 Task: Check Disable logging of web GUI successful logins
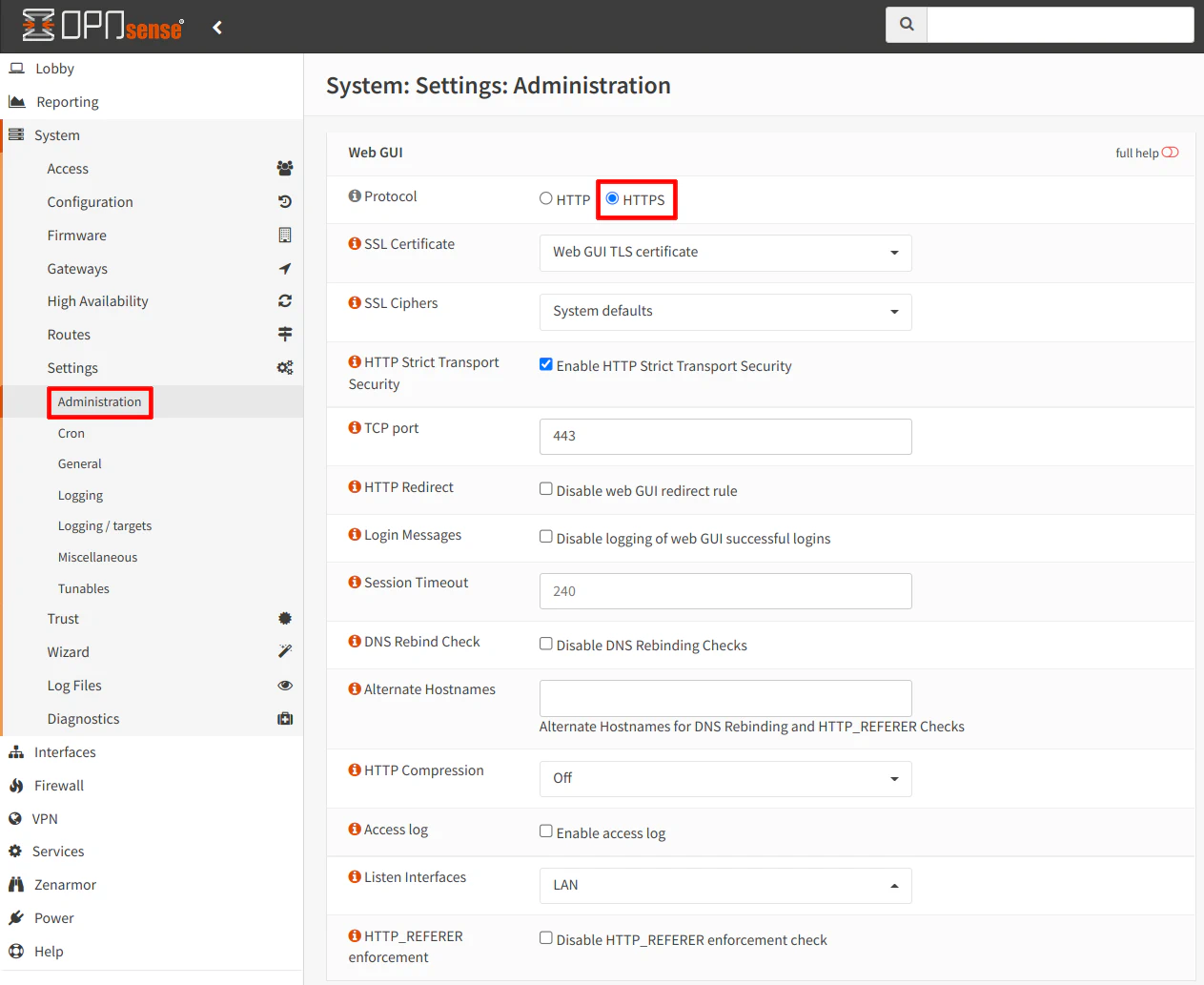click(x=546, y=537)
